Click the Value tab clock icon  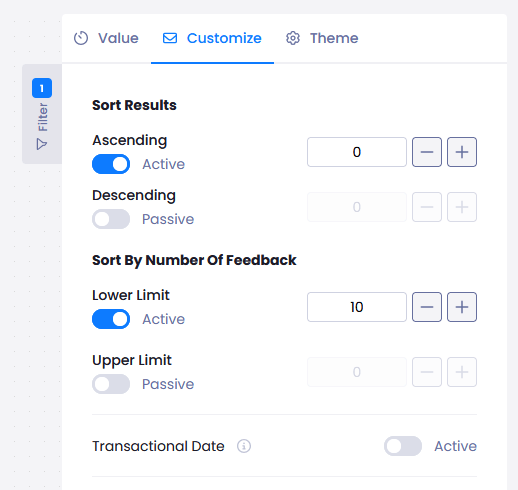pyautogui.click(x=81, y=38)
